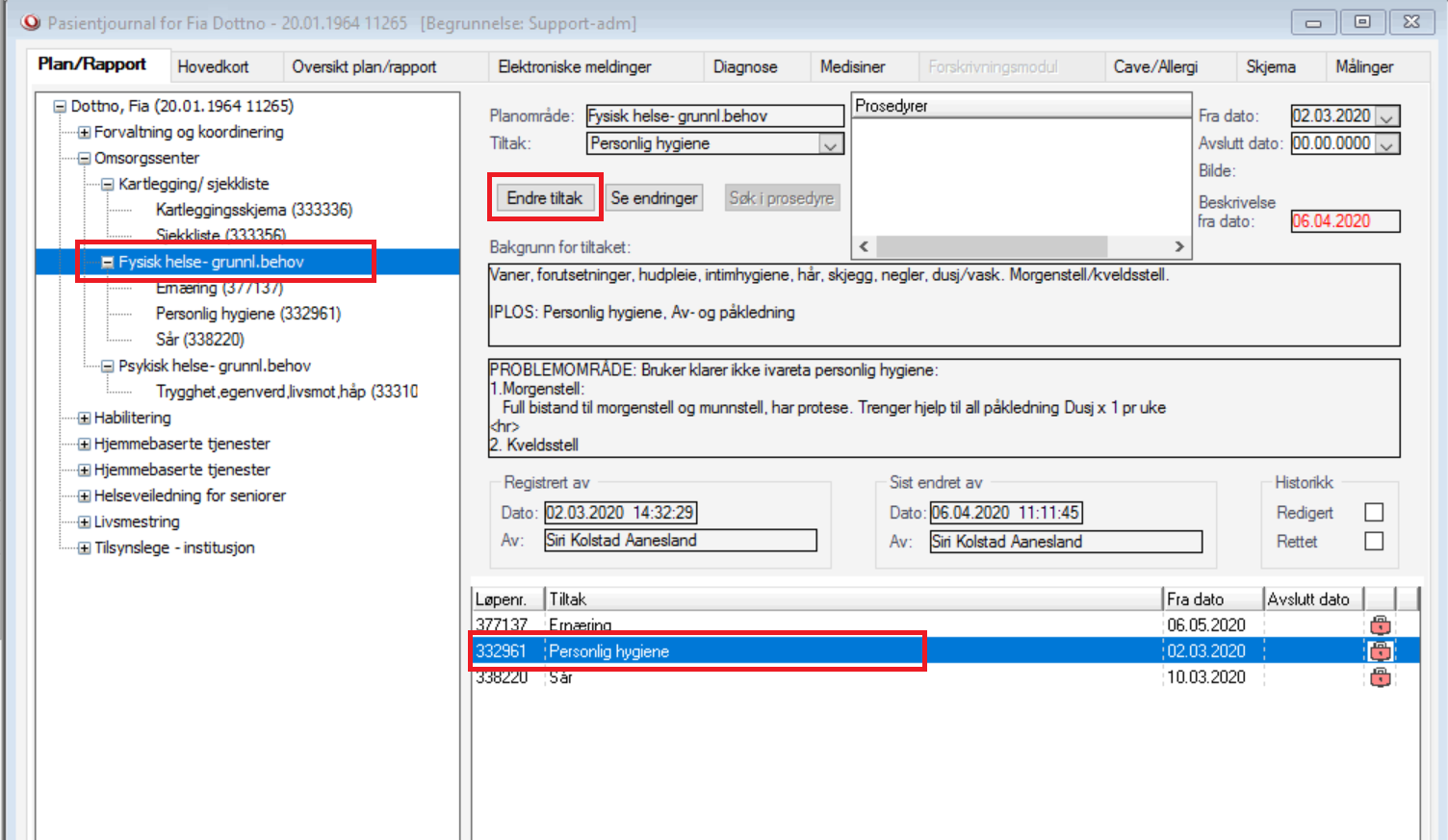Select the Ernæring row in table
1448x840 pixels.
click(x=945, y=625)
